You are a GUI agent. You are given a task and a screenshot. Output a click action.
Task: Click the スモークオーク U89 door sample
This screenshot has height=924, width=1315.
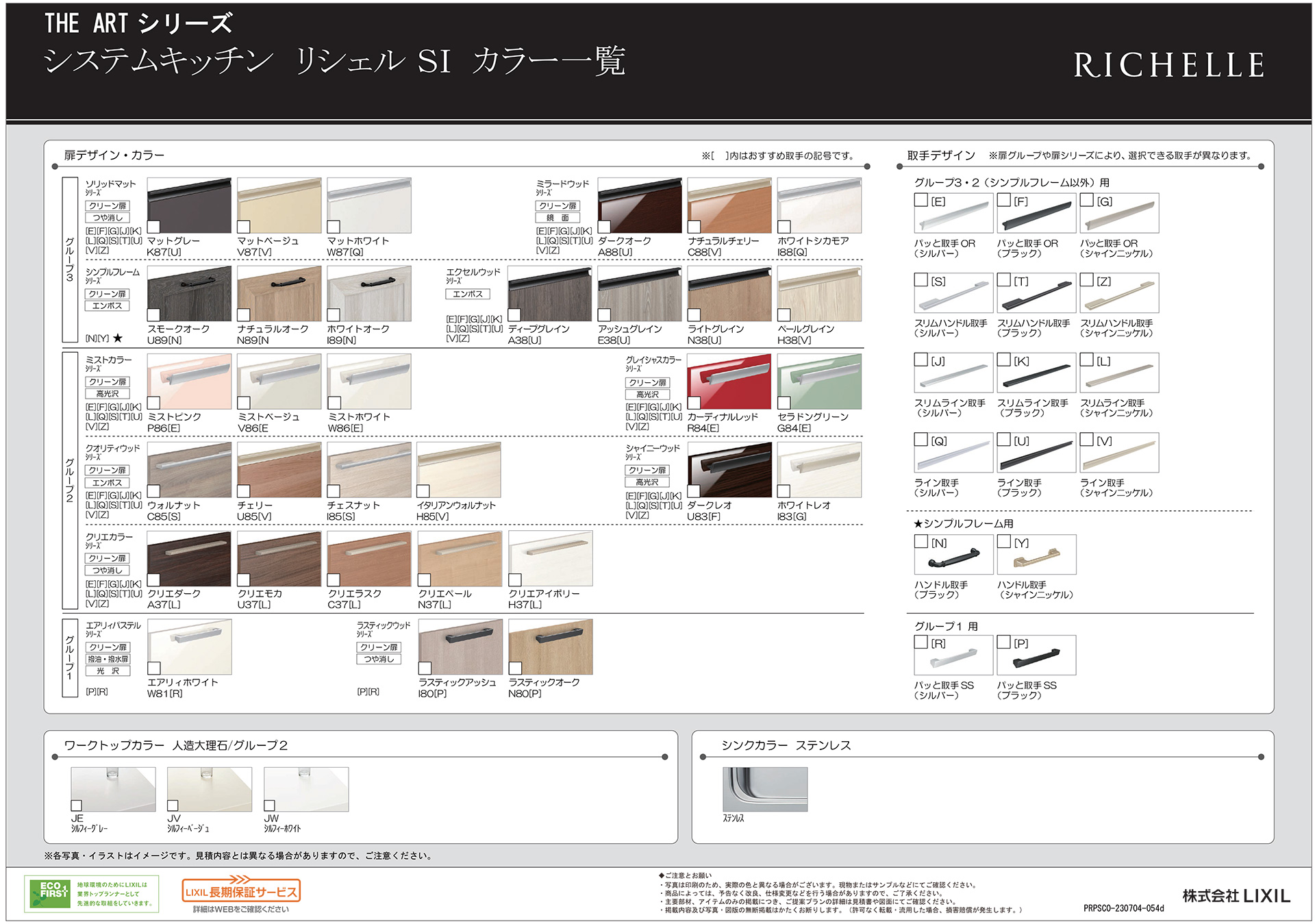[x=190, y=294]
